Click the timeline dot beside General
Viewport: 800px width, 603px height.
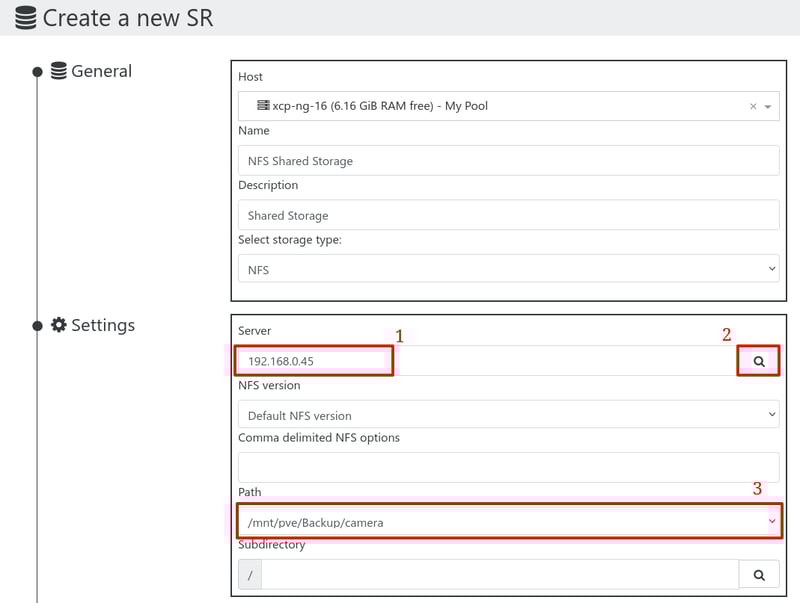coord(37,72)
